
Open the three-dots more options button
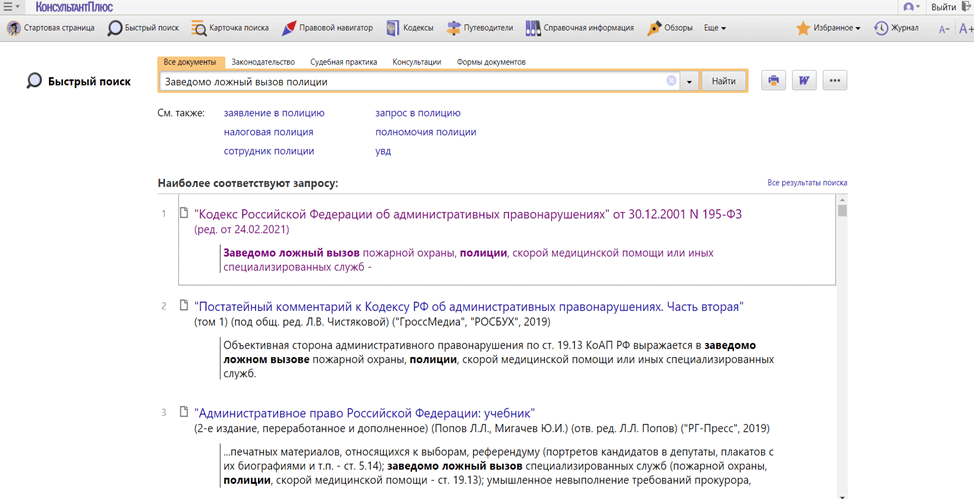click(835, 81)
